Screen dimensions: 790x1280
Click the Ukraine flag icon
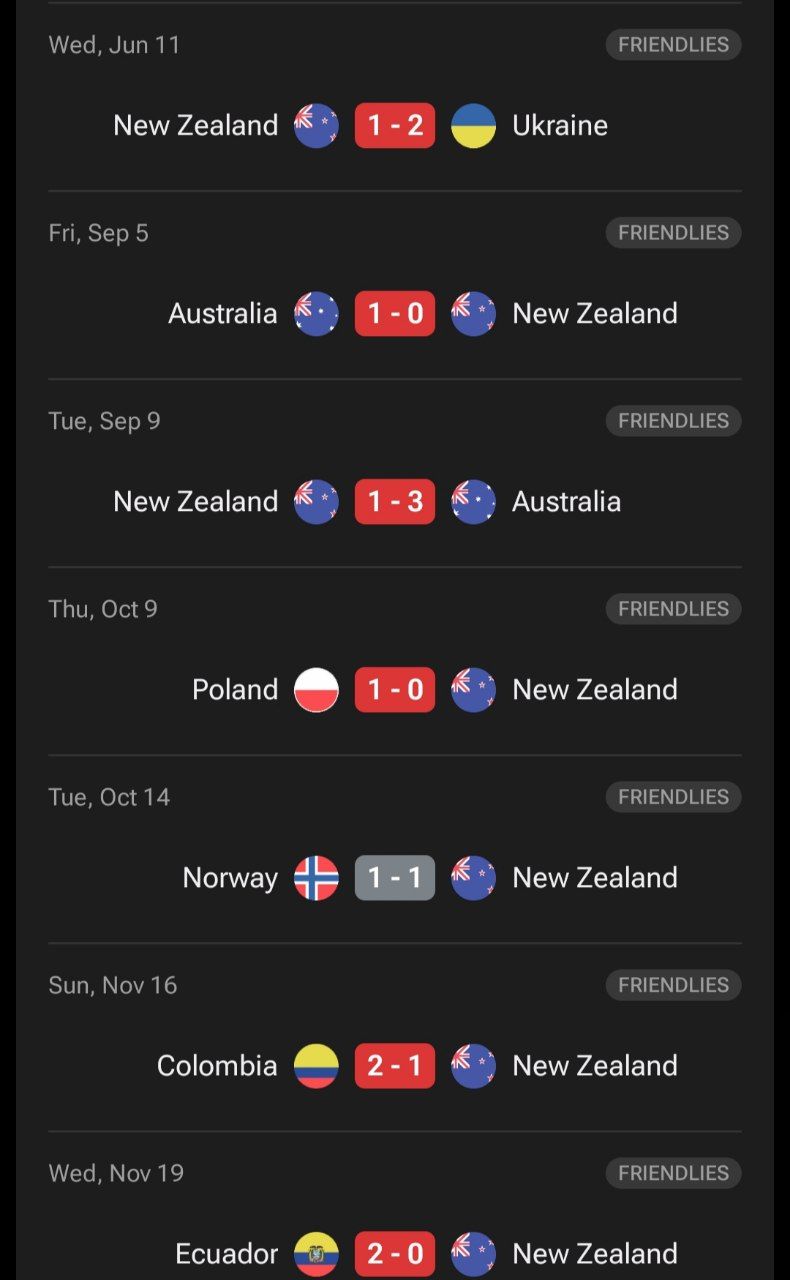coord(473,126)
